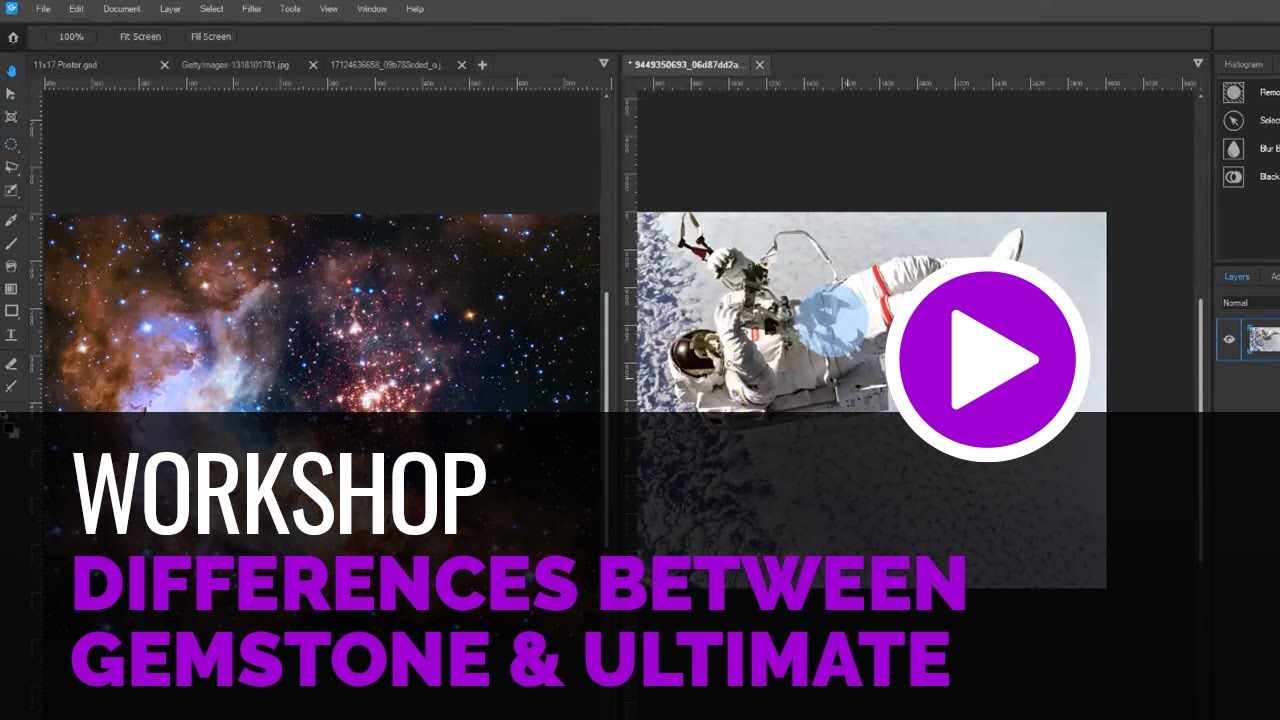Select the astronaut layer thumbnail
The width and height of the screenshot is (1280, 720).
pos(1262,338)
